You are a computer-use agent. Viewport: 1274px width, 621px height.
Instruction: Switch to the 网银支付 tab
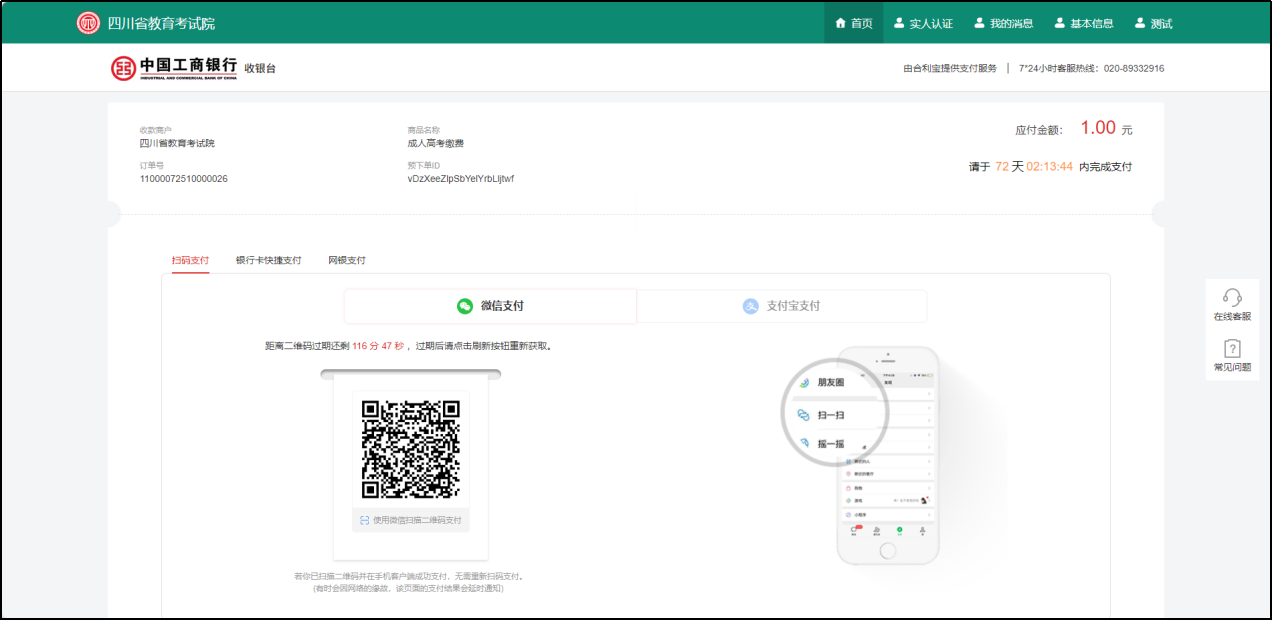click(347, 260)
